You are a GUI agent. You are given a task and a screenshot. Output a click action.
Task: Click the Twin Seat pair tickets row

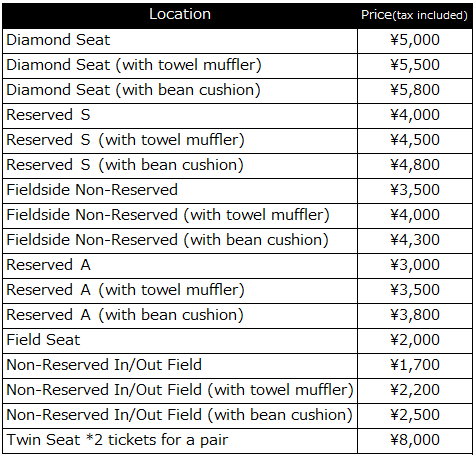[237, 440]
